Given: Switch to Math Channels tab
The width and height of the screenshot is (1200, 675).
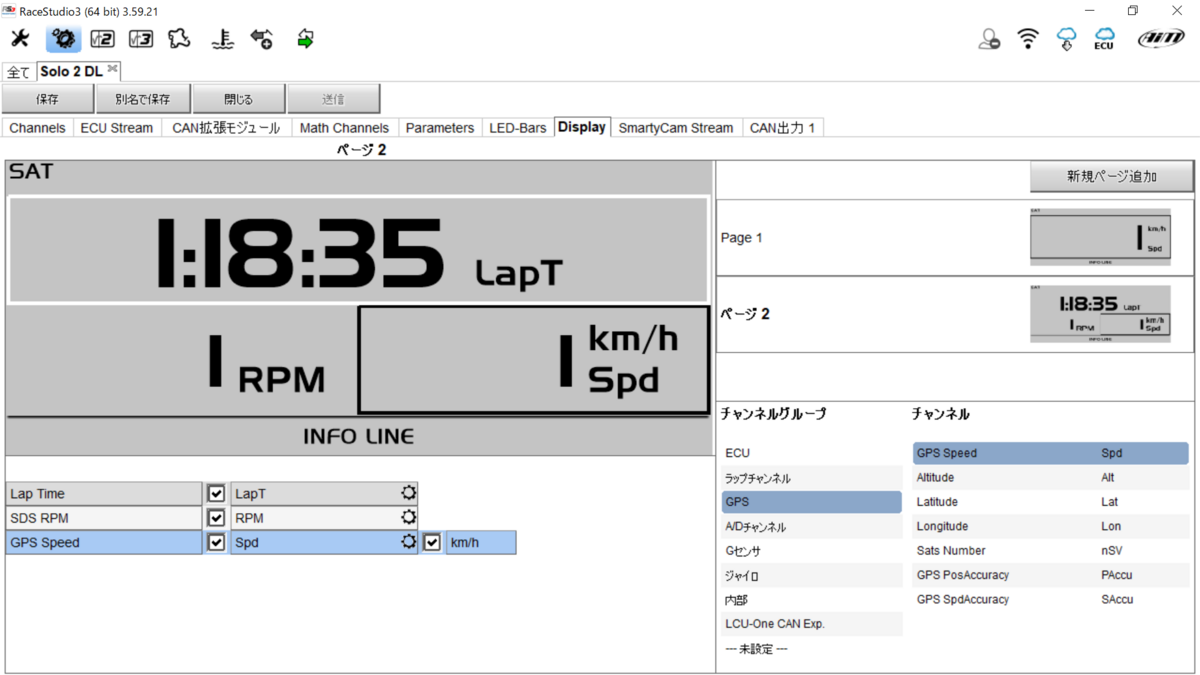Looking at the screenshot, I should coord(344,128).
